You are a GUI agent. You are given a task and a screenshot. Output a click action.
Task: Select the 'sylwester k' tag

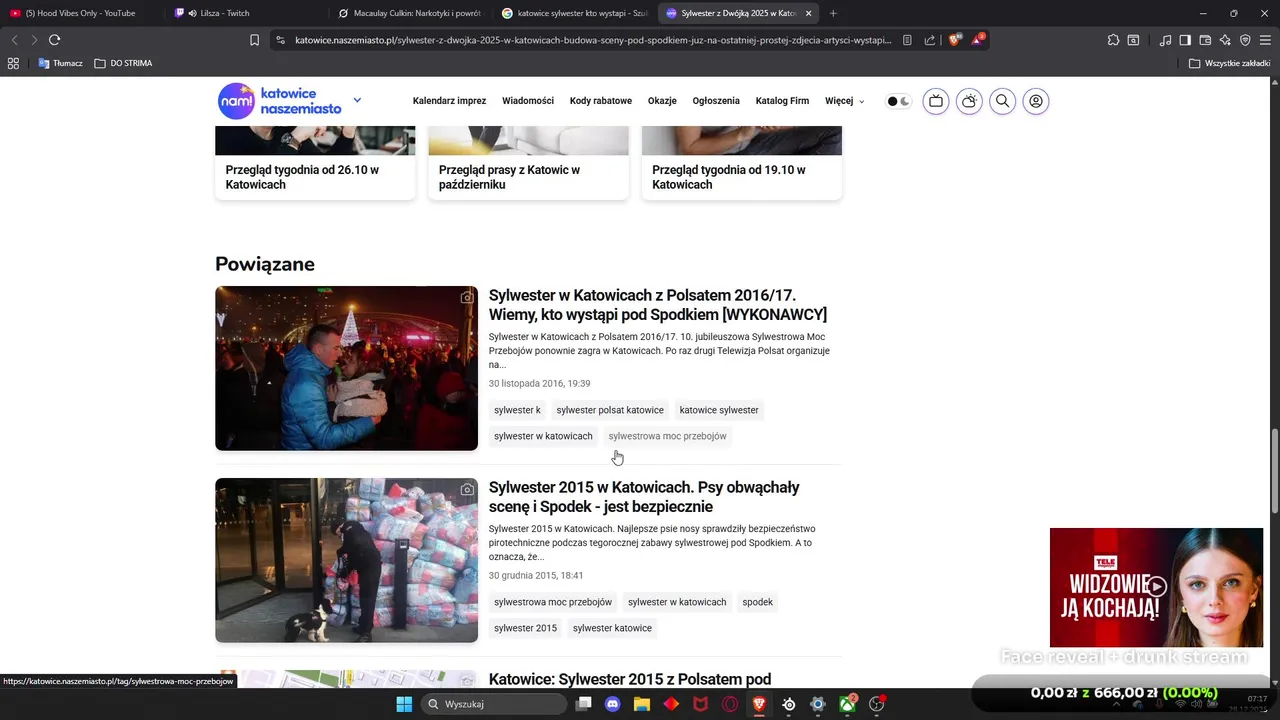(x=517, y=410)
